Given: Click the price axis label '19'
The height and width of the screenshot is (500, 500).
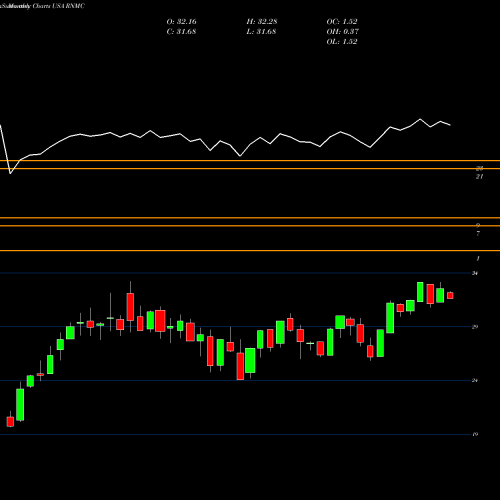Looking at the screenshot, I should [475, 434].
